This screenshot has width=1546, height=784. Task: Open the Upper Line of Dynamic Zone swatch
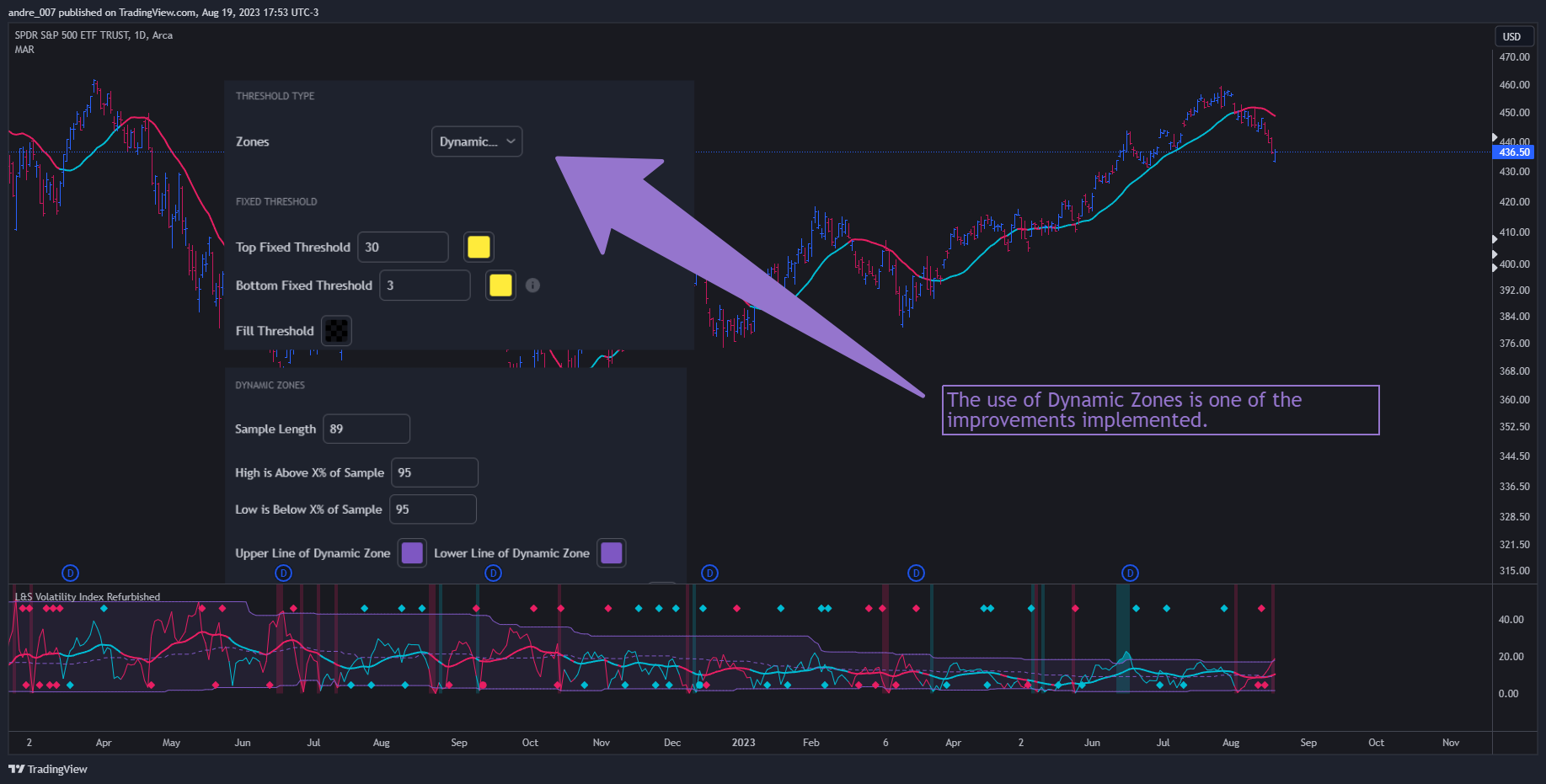tap(412, 553)
